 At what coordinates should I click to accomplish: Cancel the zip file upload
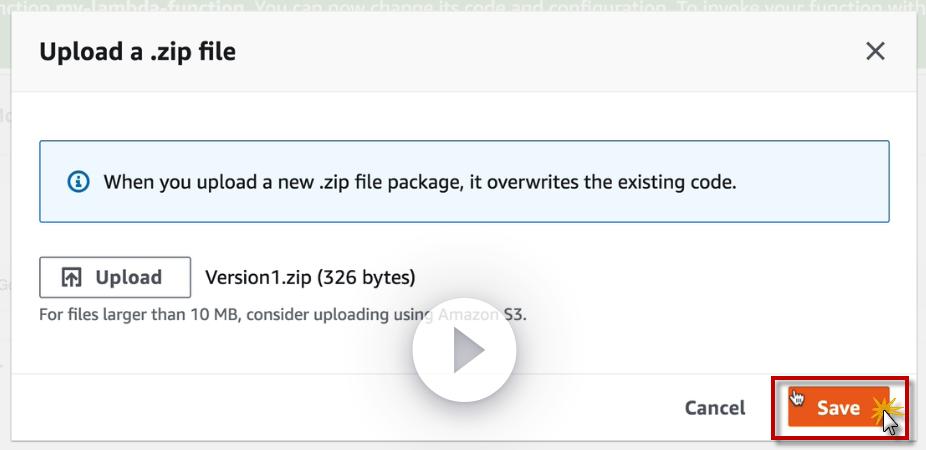pos(714,407)
